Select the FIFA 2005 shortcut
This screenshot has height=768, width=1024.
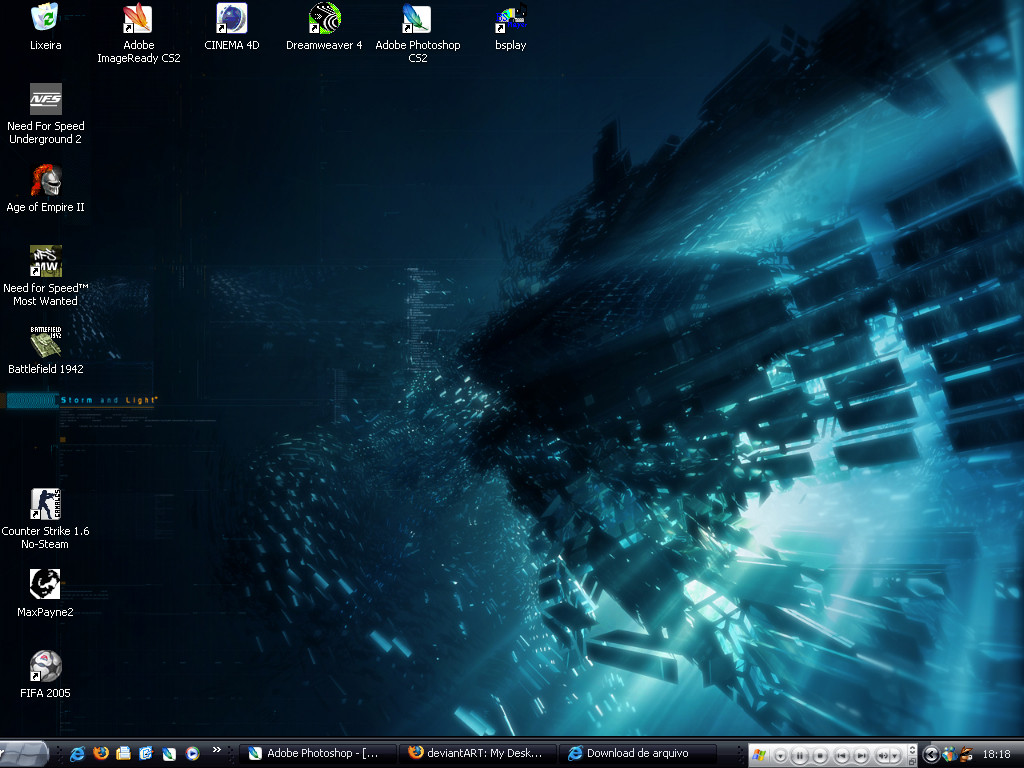(45, 667)
